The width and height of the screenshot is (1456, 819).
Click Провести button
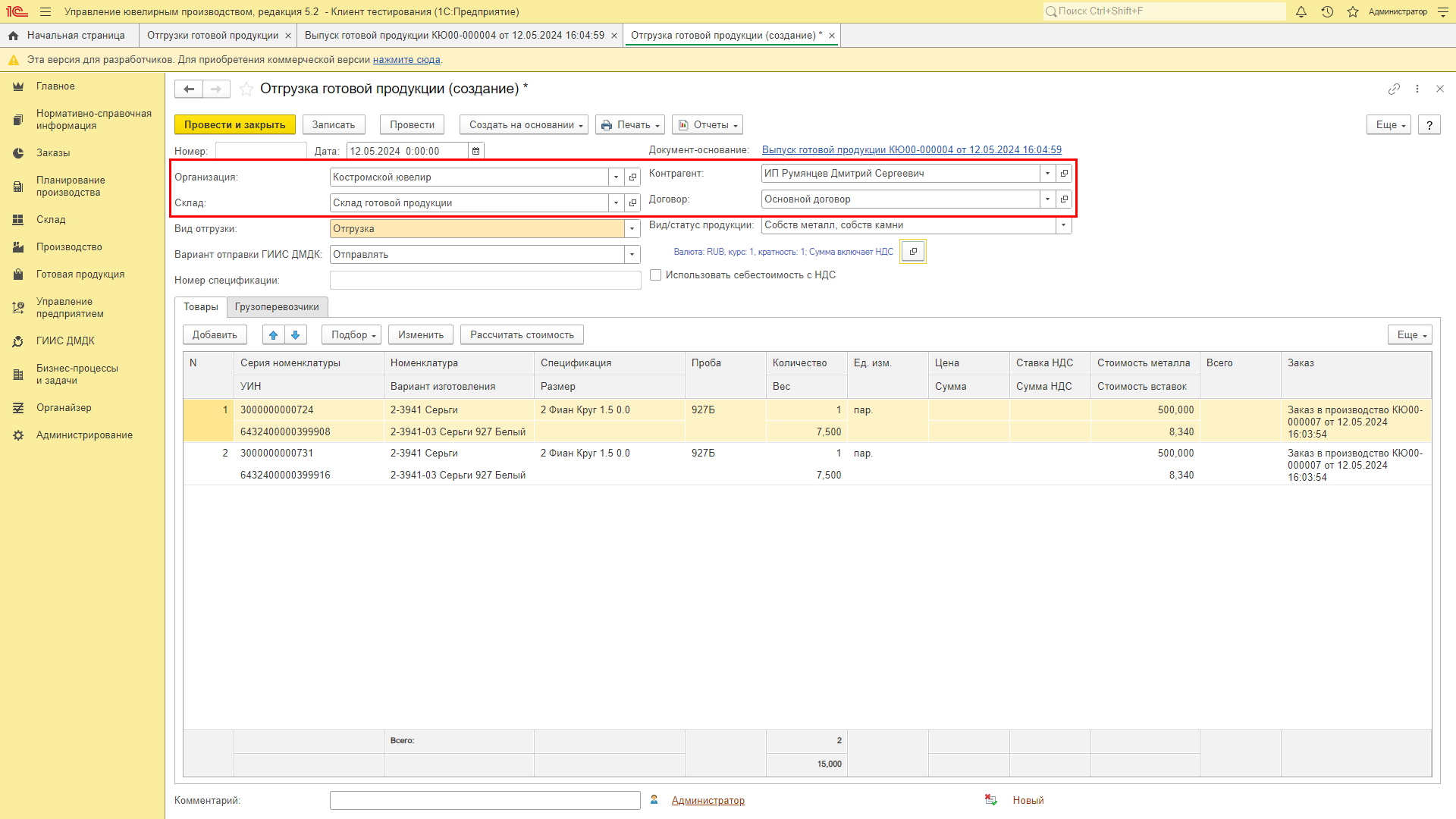(x=413, y=125)
